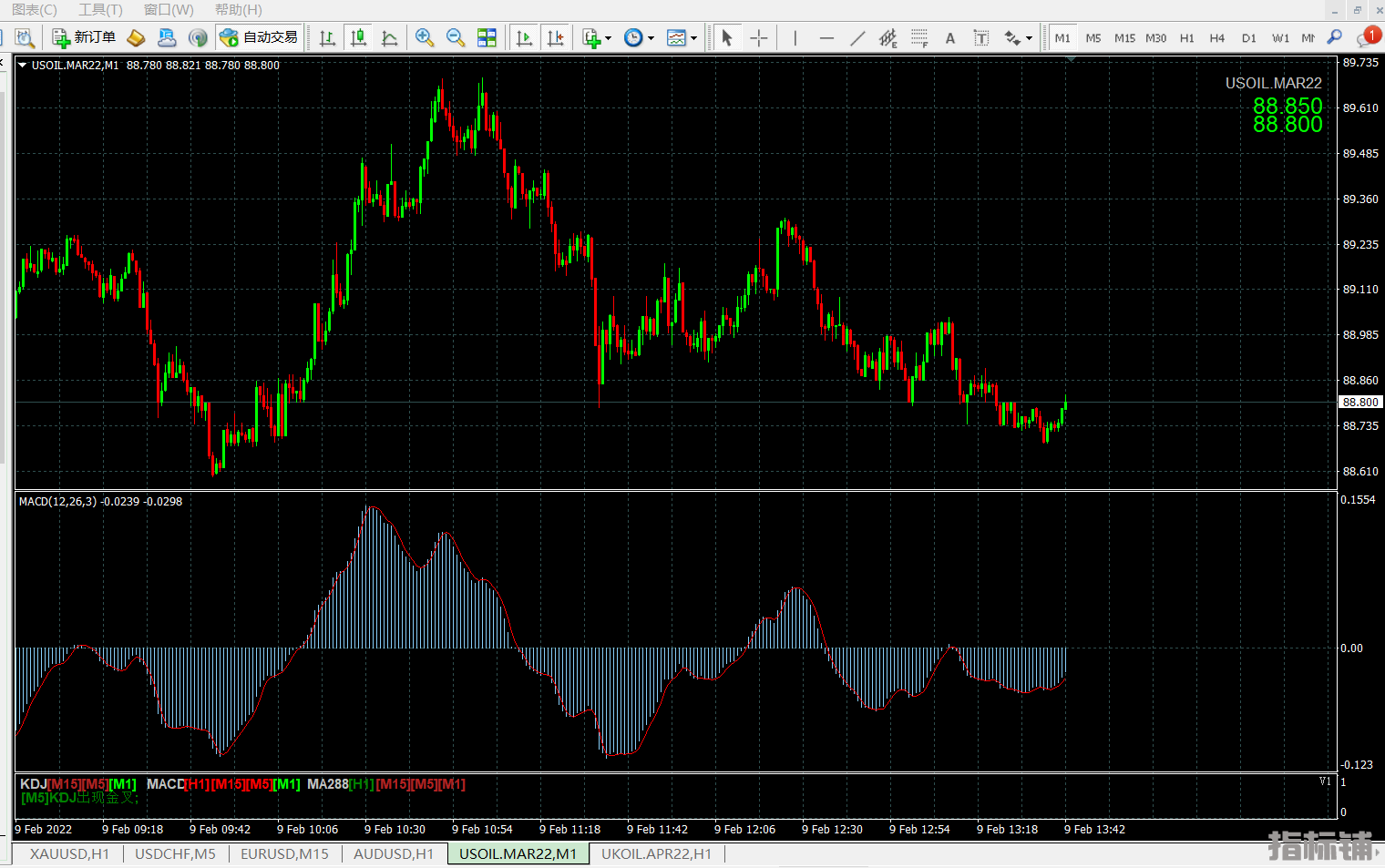1385x868 pixels.
Task: Switch chart to candlestick mode
Action: pyautogui.click(x=358, y=37)
